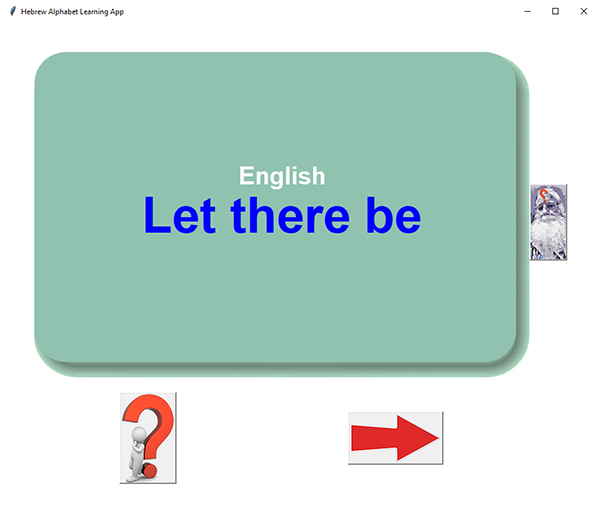Click the word "be" on the flashcard
The height and width of the screenshot is (508, 600).
tap(396, 216)
